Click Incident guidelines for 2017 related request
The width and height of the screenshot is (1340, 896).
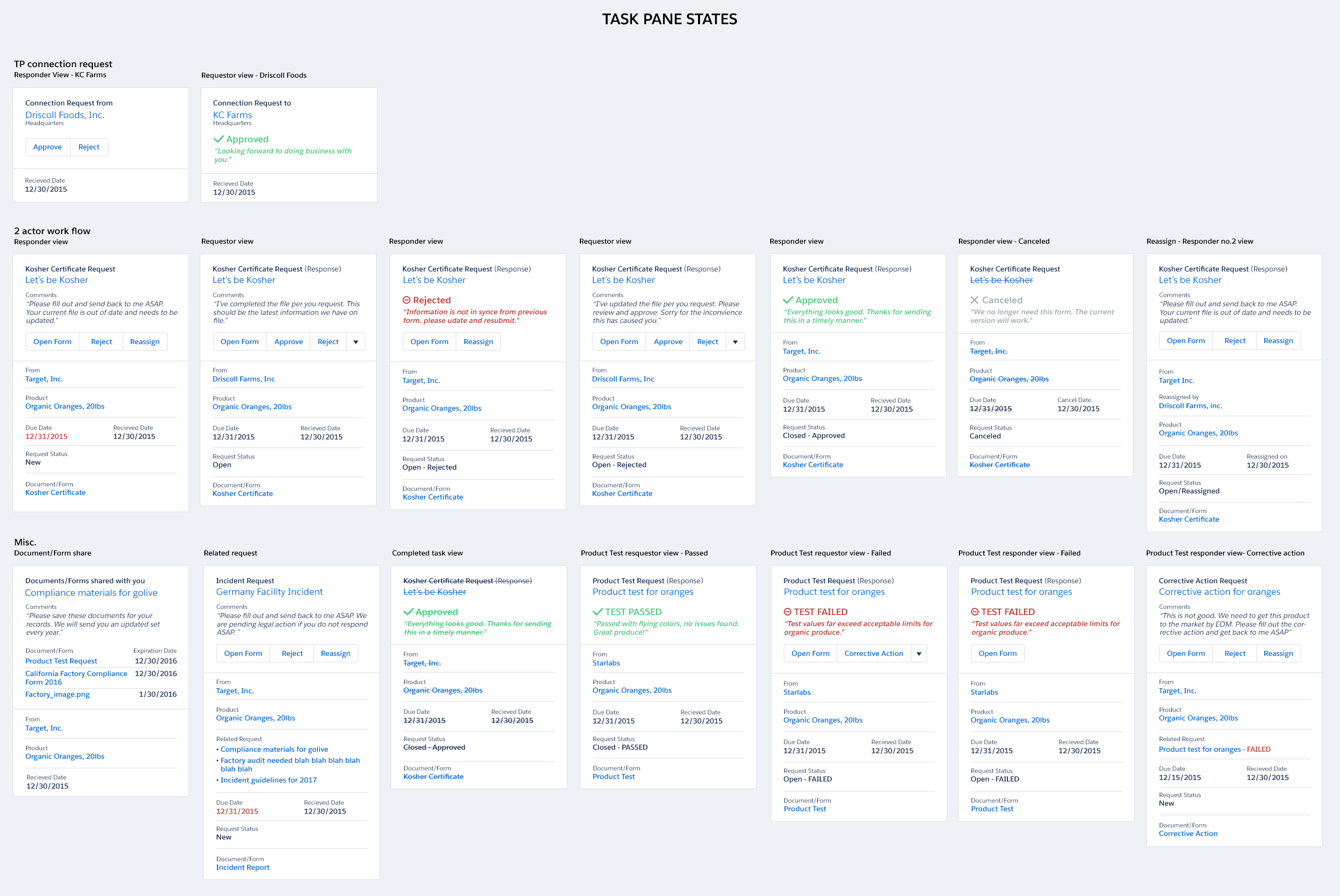(x=268, y=780)
